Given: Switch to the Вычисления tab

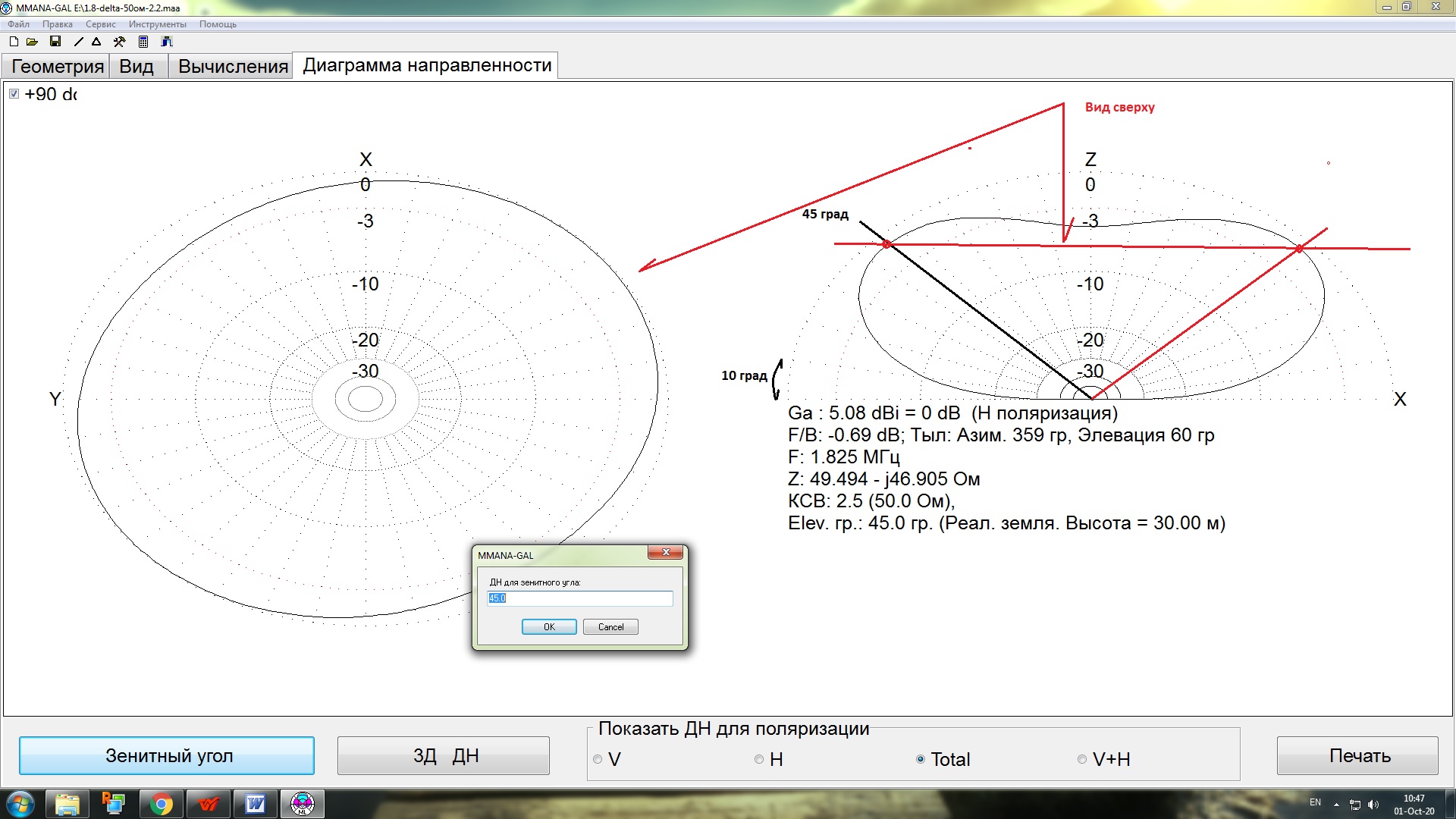Looking at the screenshot, I should [233, 67].
